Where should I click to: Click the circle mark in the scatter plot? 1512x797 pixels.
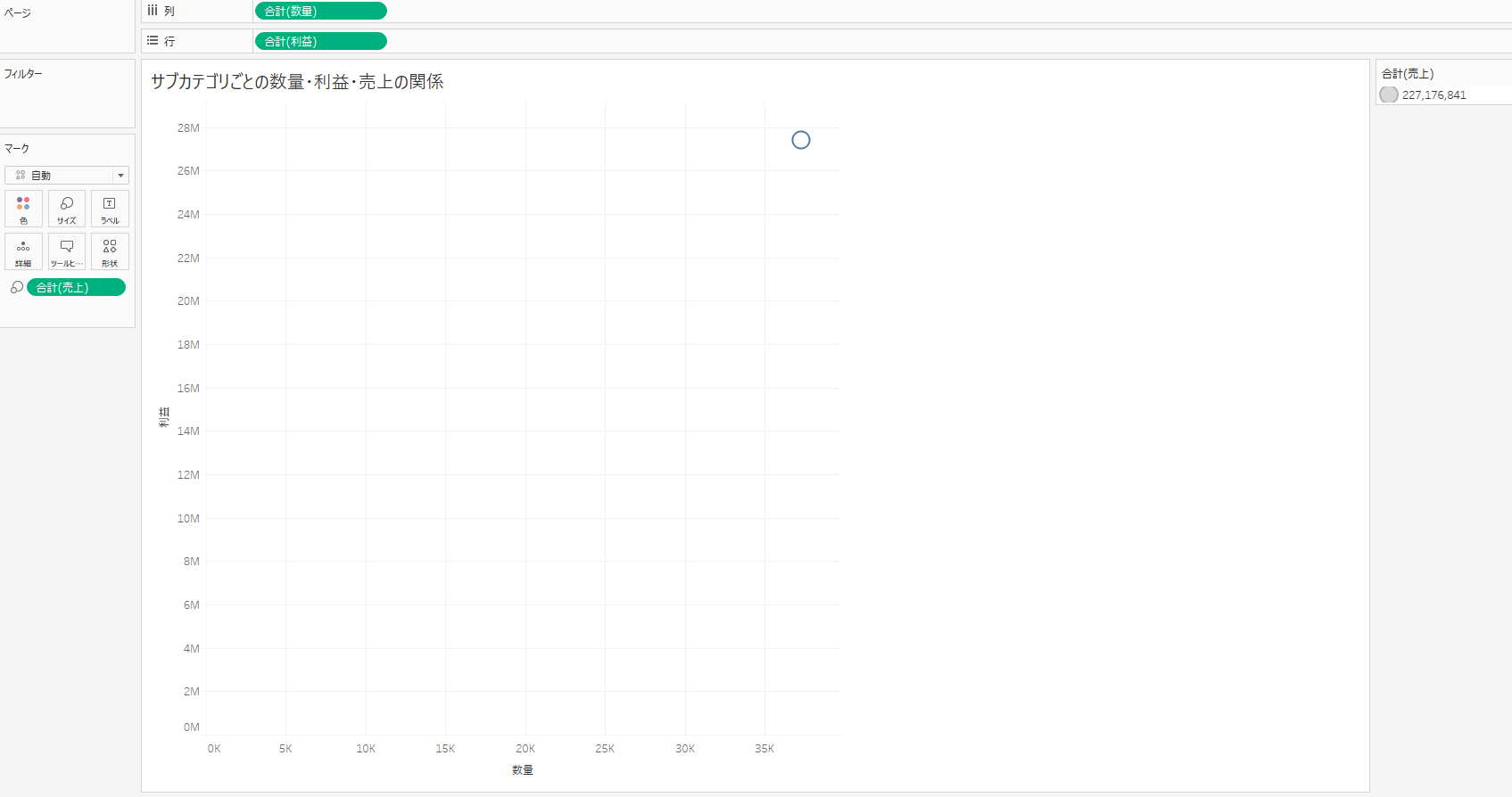tap(801, 140)
